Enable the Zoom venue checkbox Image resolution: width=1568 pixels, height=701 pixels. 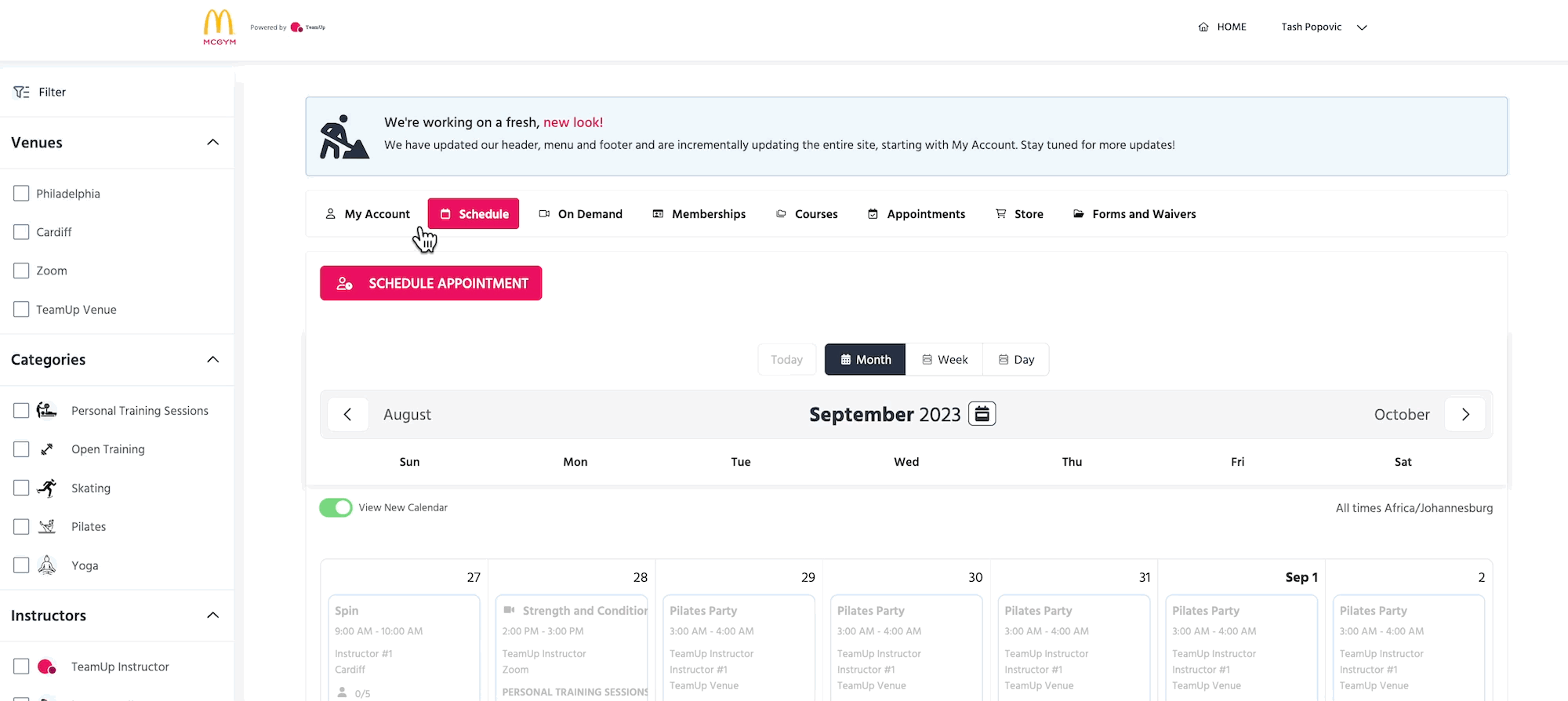tap(21, 271)
